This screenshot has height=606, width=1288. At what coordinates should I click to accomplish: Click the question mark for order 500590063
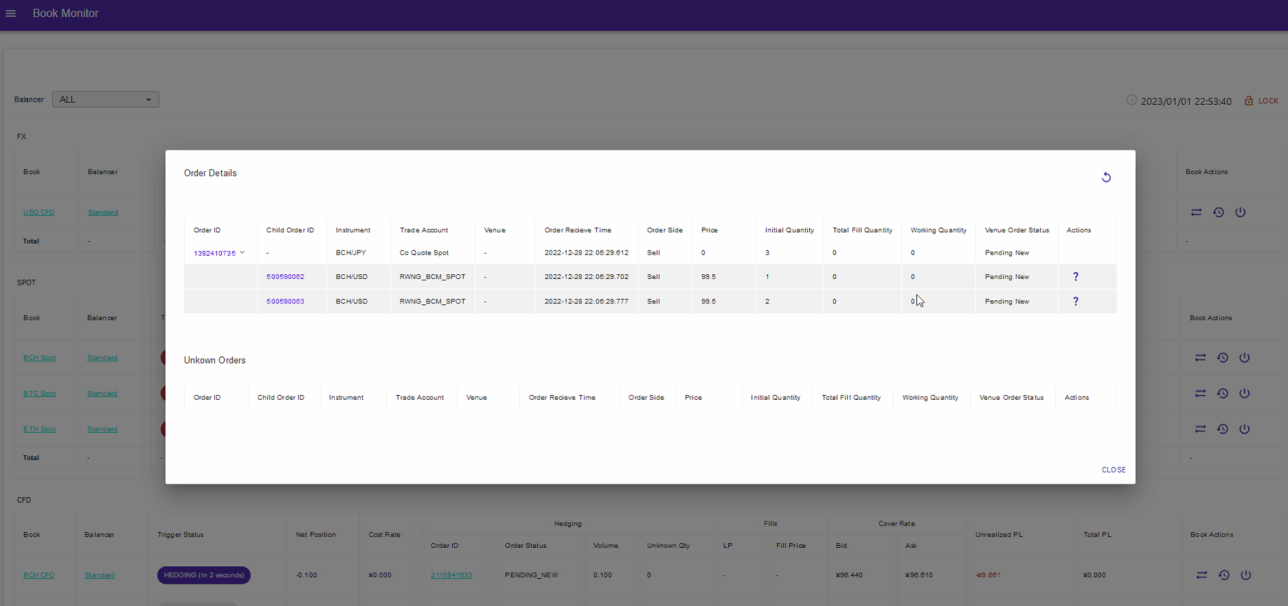[1075, 301]
